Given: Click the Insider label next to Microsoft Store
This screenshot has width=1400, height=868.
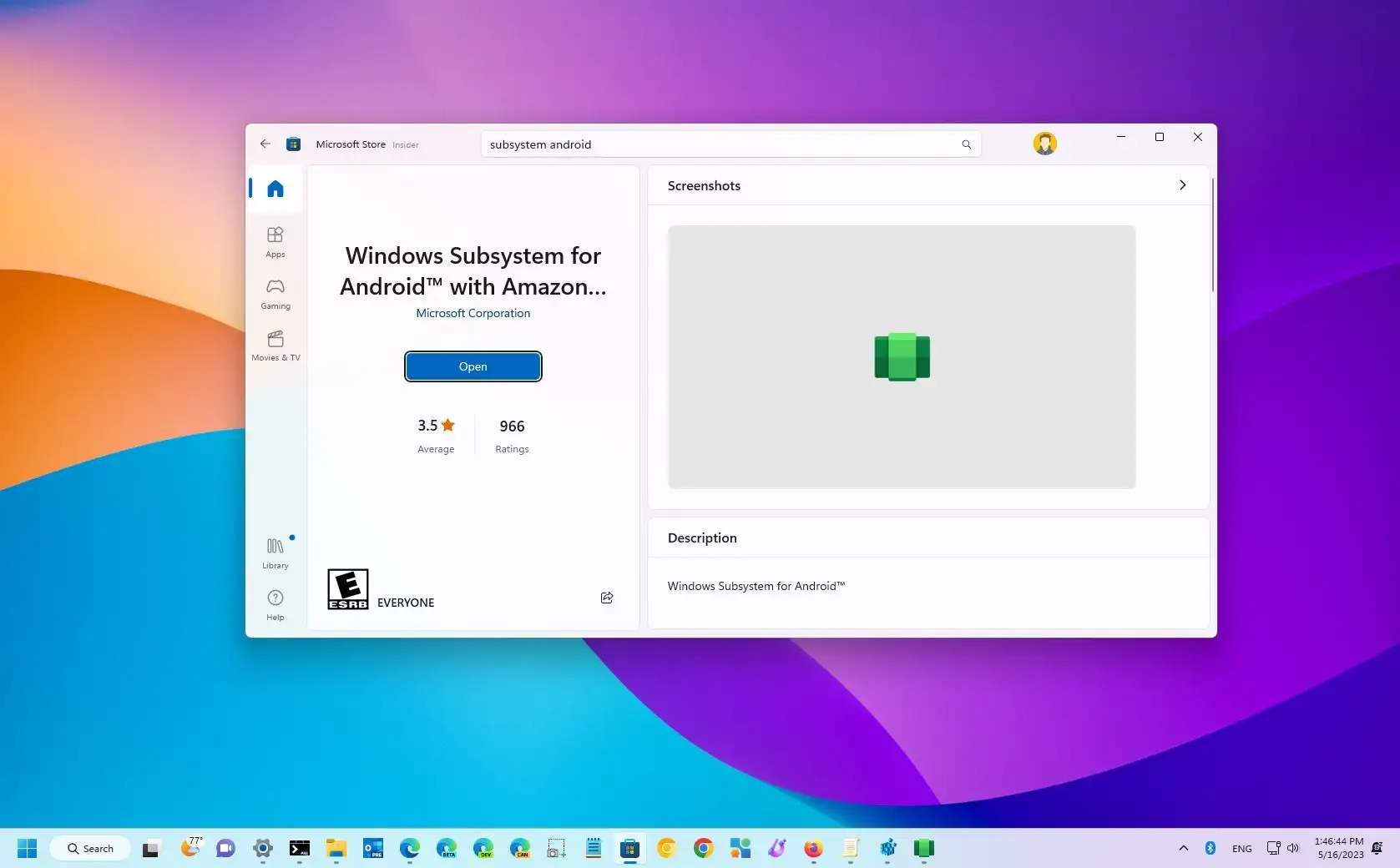Looking at the screenshot, I should (x=406, y=144).
